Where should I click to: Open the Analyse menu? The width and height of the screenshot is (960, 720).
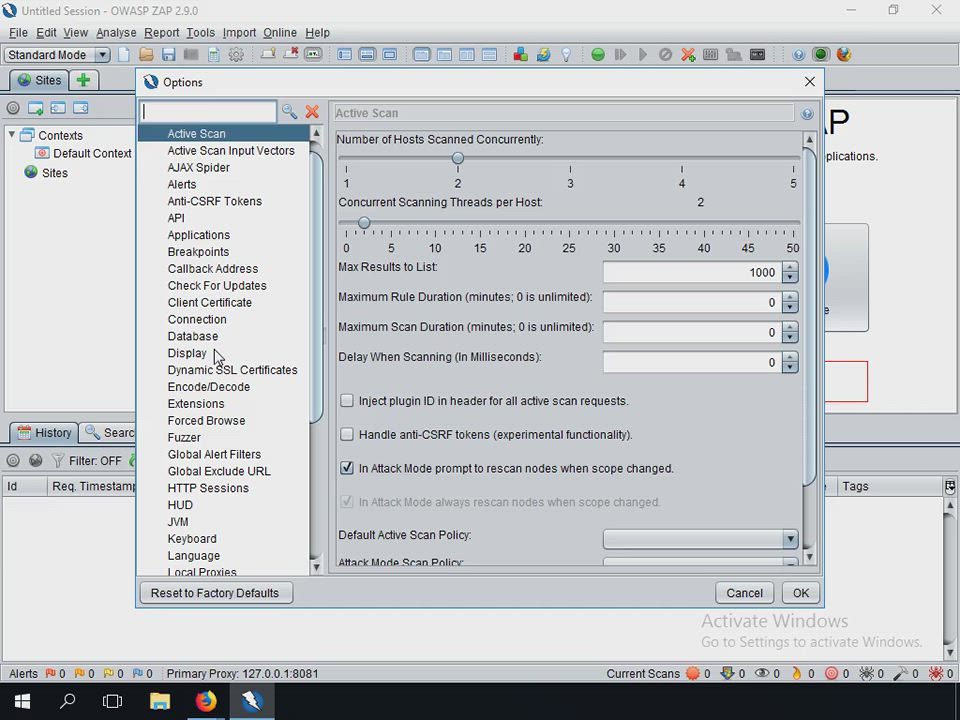click(116, 33)
